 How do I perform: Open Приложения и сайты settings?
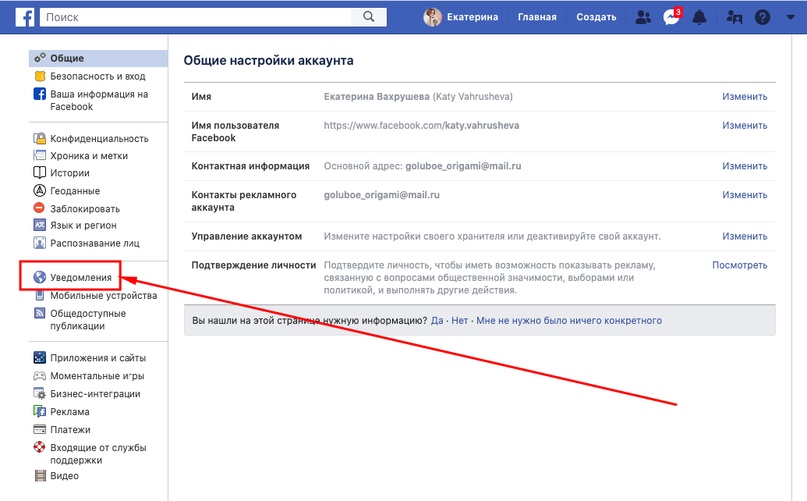coord(98,358)
